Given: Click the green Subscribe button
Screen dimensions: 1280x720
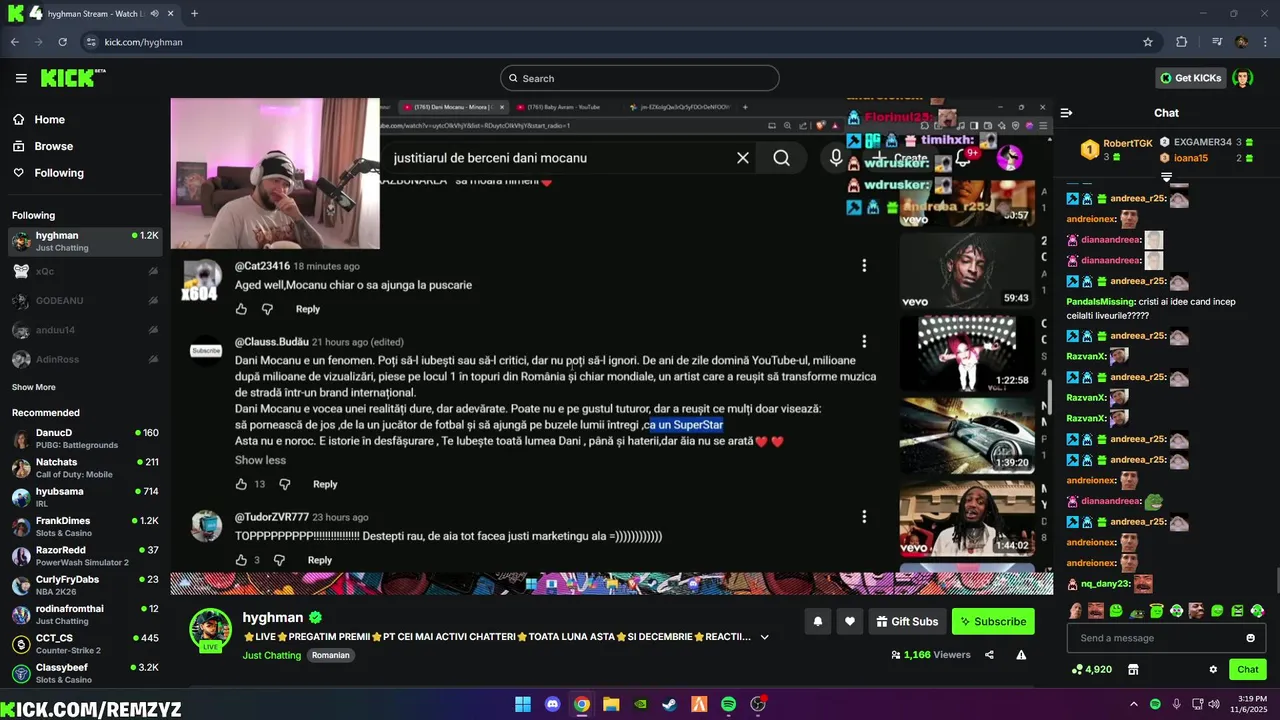Looking at the screenshot, I should (x=993, y=621).
